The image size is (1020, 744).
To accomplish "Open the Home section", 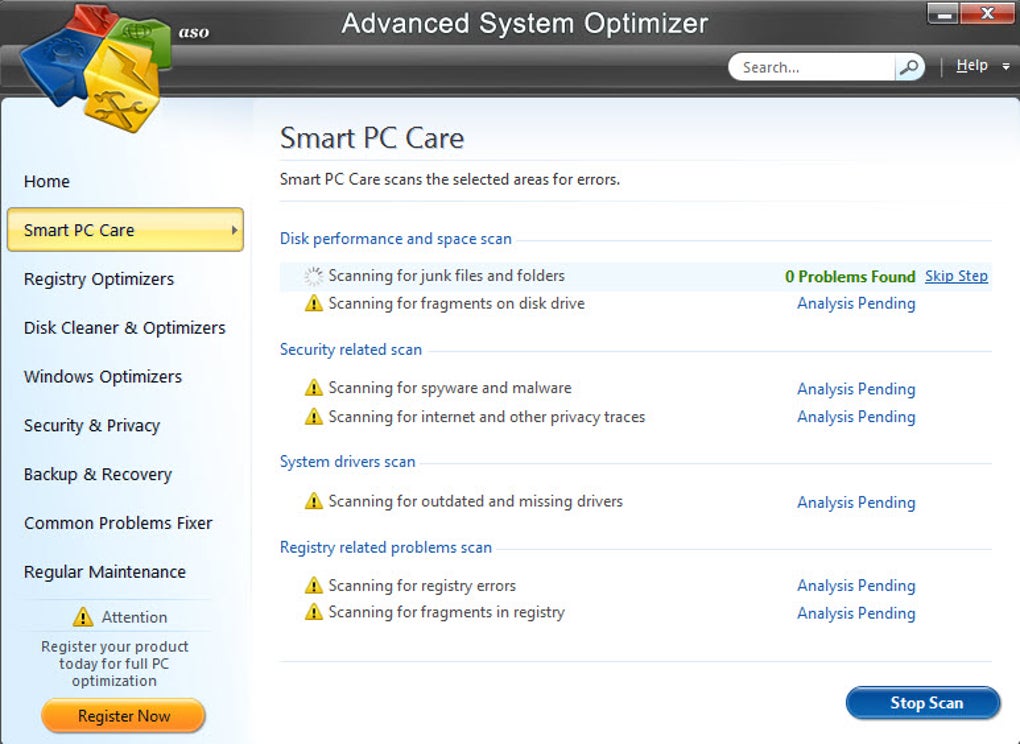I will [47, 181].
